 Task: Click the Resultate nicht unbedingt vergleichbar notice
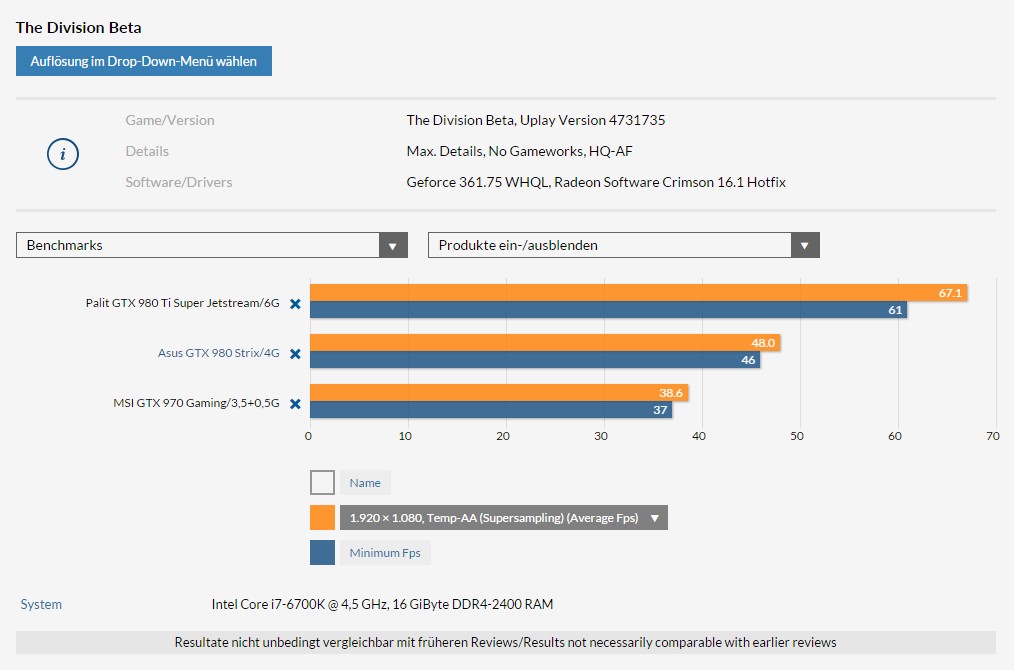(x=506, y=642)
